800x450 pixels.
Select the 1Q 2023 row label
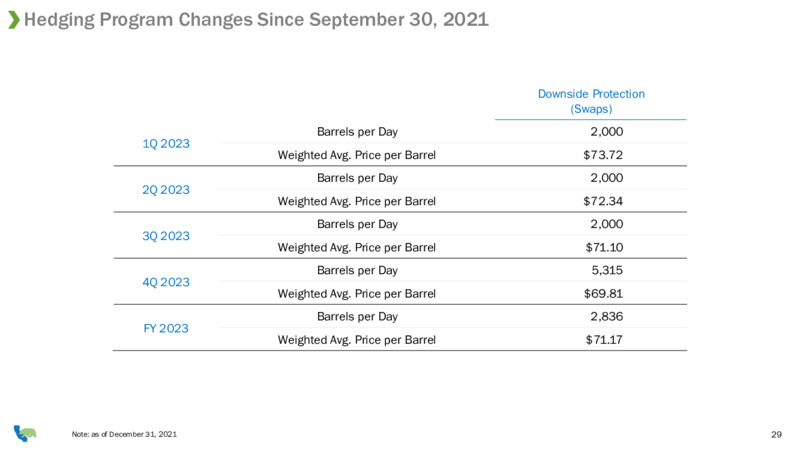166,144
